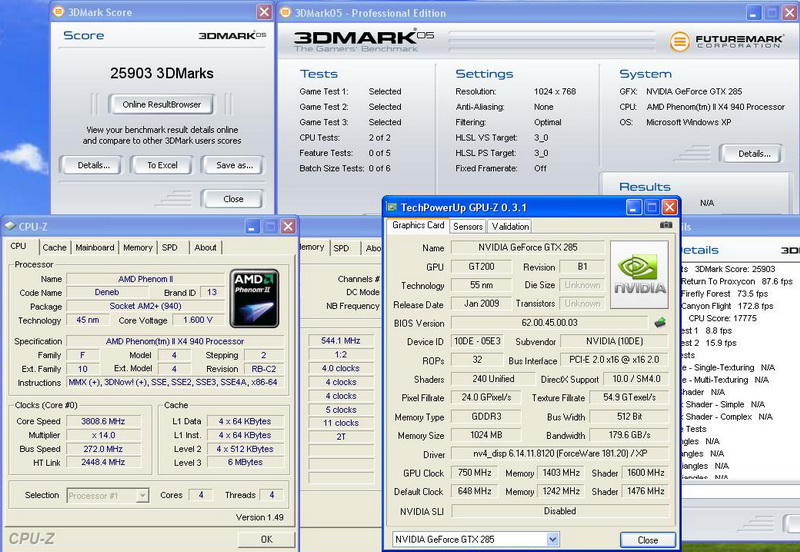Open the SPD tab in front CPU-Z
Image resolution: width=800 pixels, height=552 pixels.
click(169, 247)
